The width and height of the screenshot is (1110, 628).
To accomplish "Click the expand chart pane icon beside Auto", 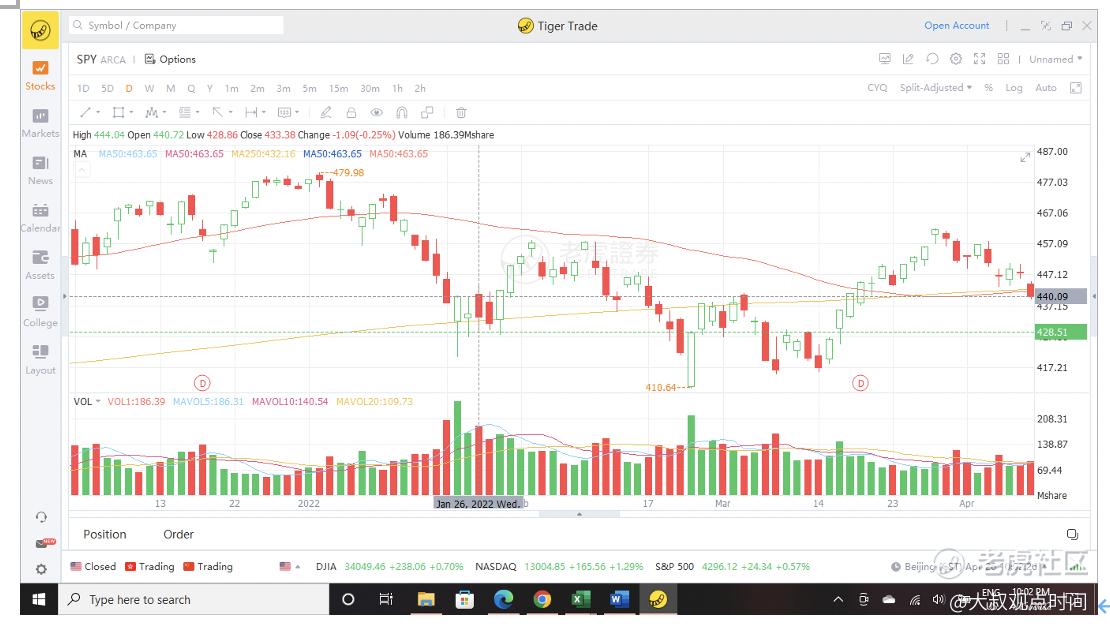I will (x=1075, y=88).
